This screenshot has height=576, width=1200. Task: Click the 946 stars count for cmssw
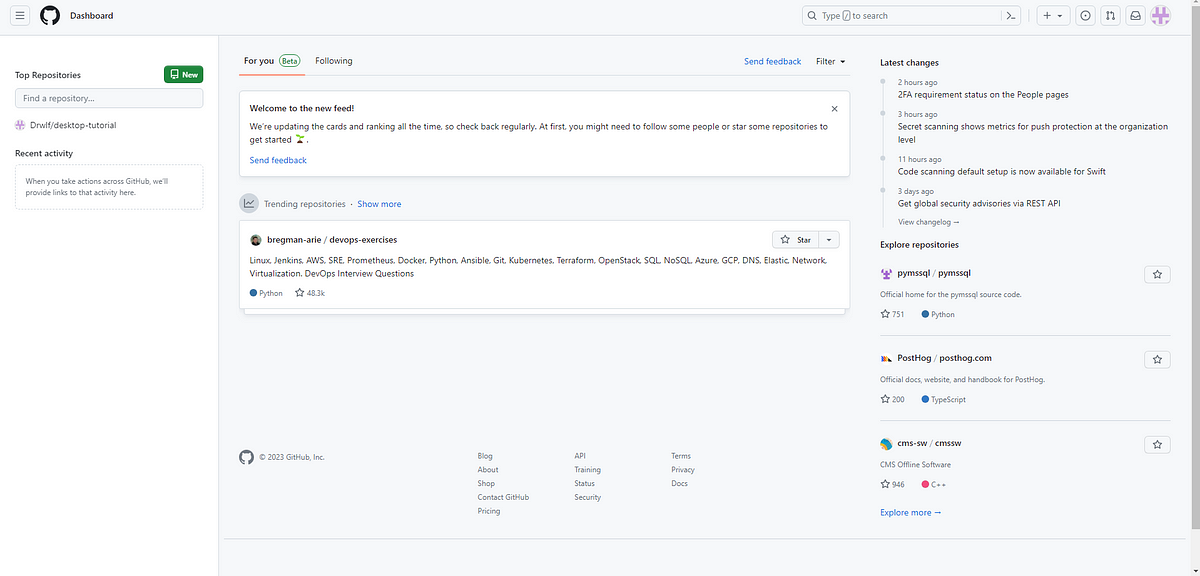point(892,484)
